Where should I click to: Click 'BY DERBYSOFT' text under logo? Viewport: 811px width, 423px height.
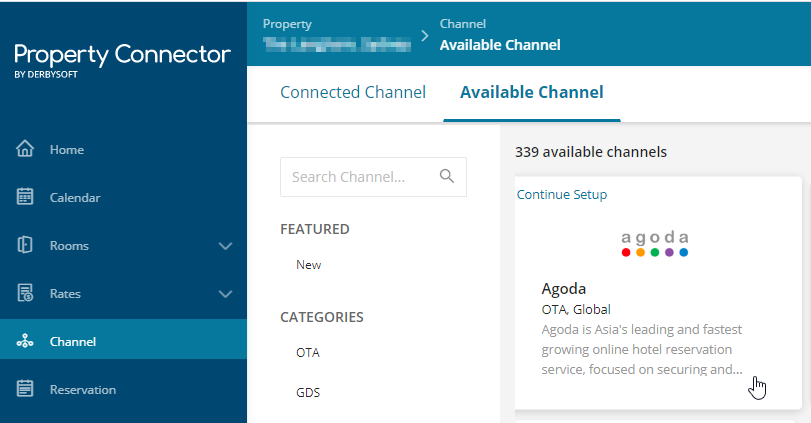[46, 74]
